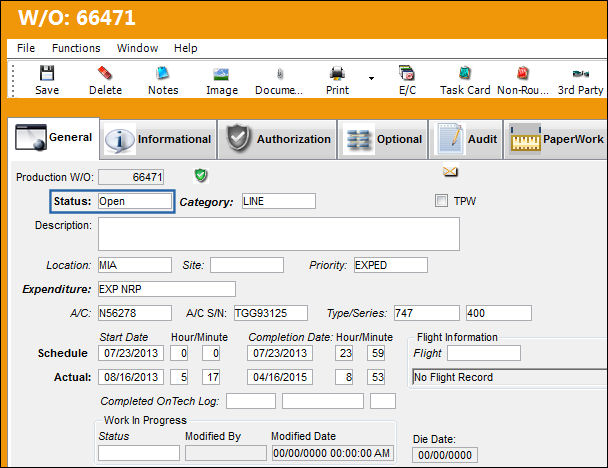
Task: Switch to the Informational tab
Action: click(x=158, y=139)
